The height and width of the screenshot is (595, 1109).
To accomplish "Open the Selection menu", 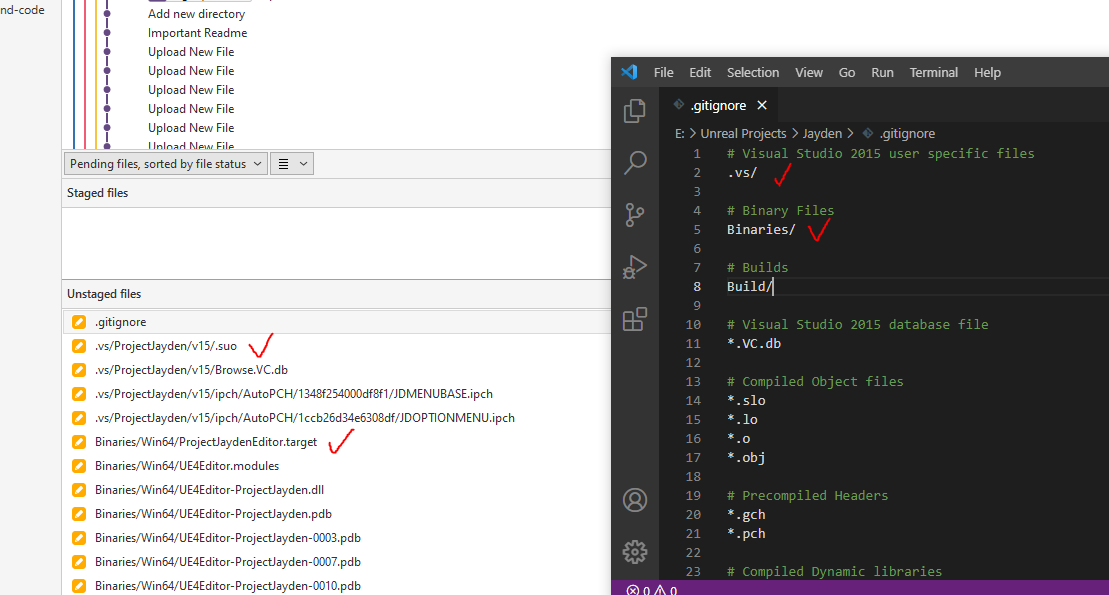I will coord(752,73).
